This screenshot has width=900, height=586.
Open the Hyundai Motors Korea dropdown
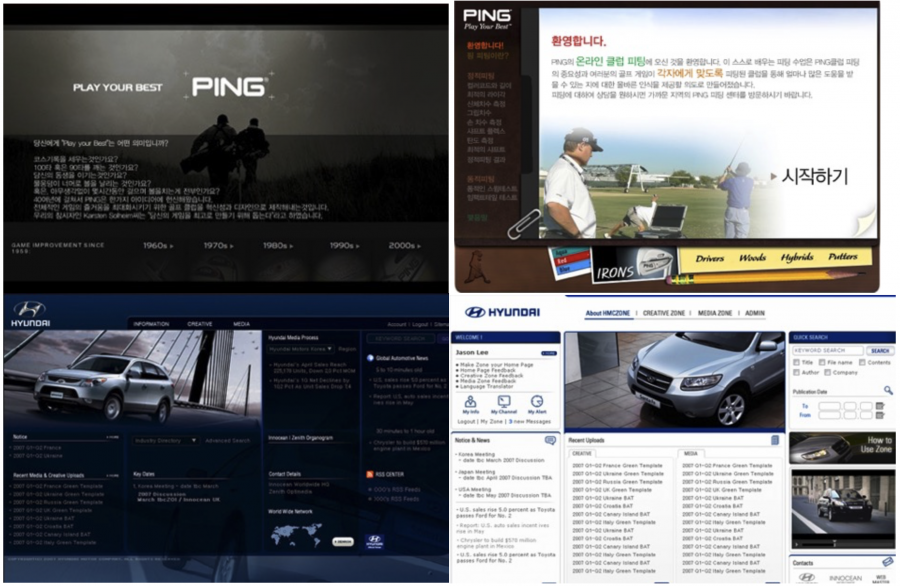[x=300, y=349]
